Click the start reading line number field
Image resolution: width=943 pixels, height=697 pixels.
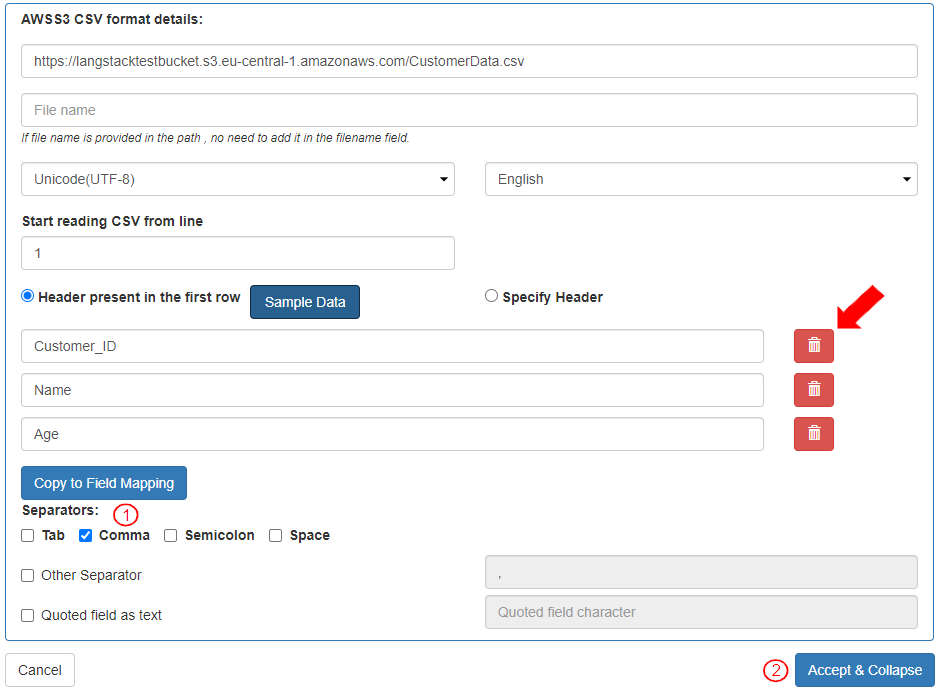point(237,253)
